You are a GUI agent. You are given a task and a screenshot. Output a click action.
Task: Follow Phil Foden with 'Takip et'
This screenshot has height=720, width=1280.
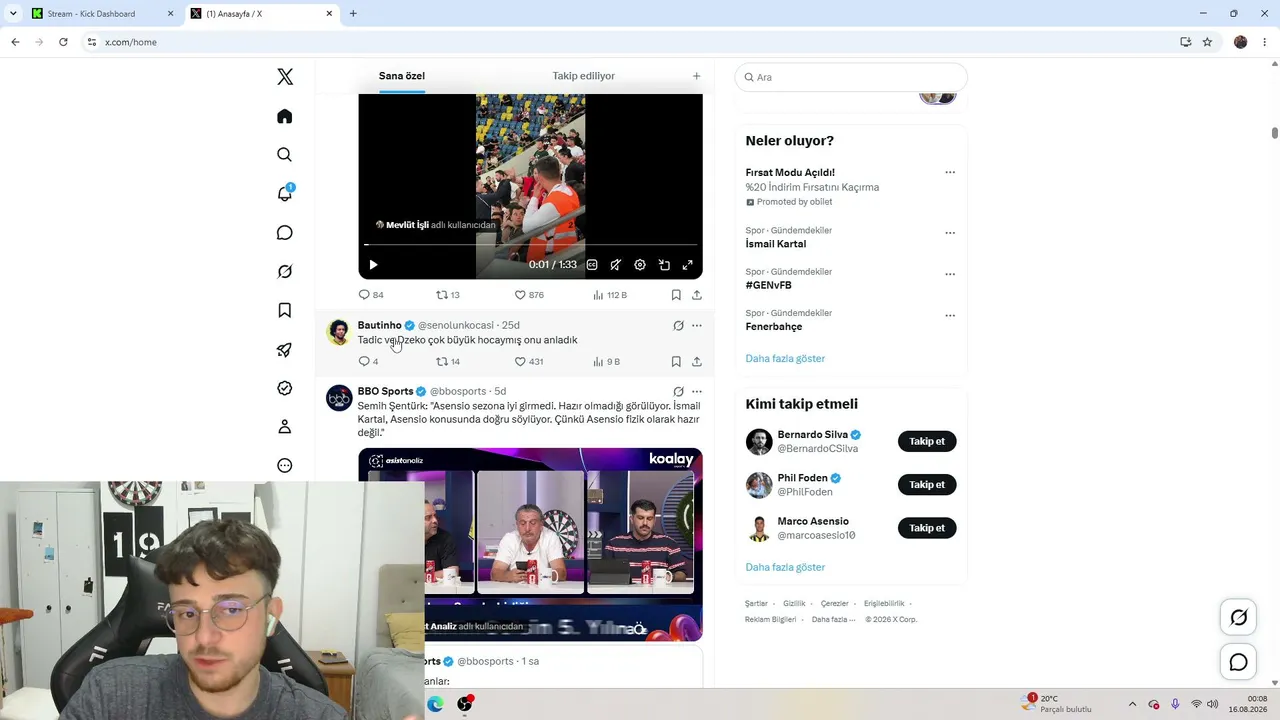tap(927, 485)
